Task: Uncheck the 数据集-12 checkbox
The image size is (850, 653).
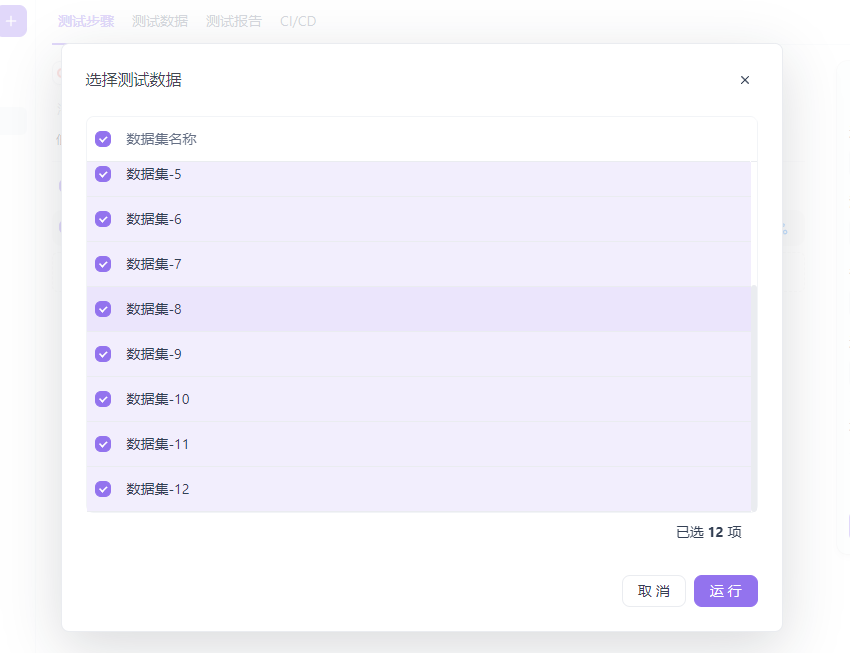Action: point(103,489)
